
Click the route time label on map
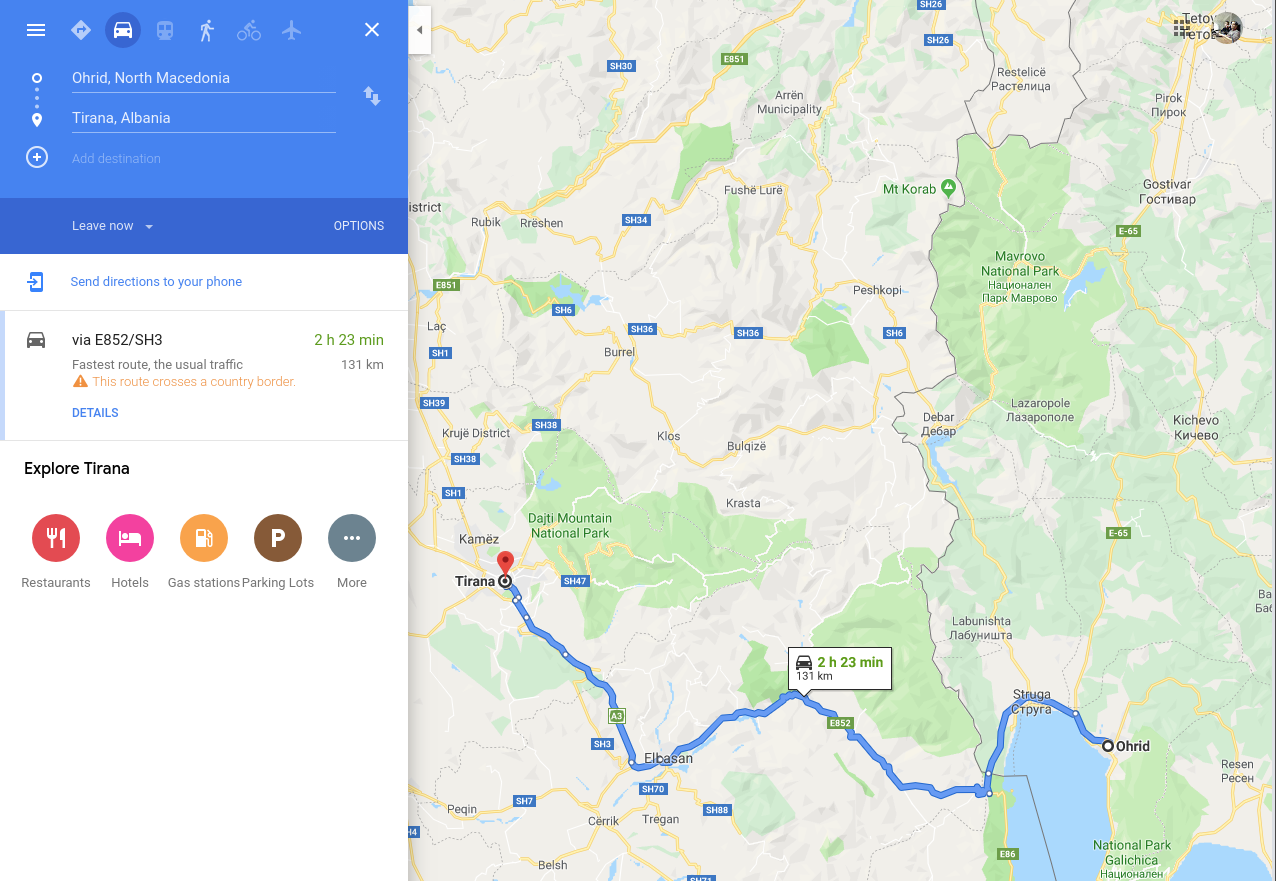coord(839,668)
